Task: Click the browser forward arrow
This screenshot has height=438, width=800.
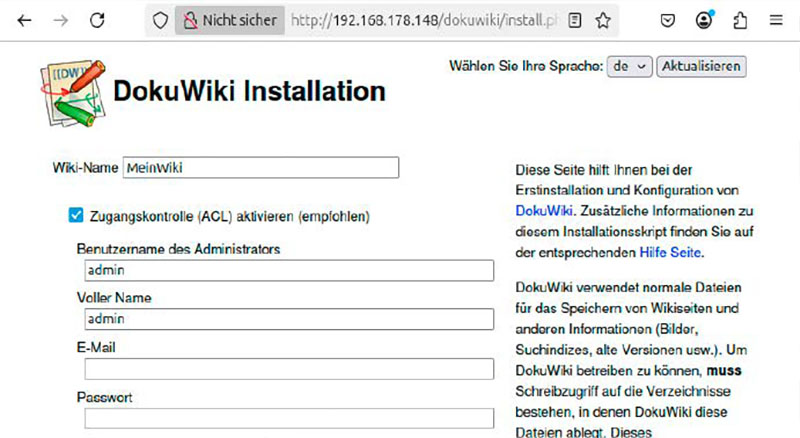Action: point(61,20)
